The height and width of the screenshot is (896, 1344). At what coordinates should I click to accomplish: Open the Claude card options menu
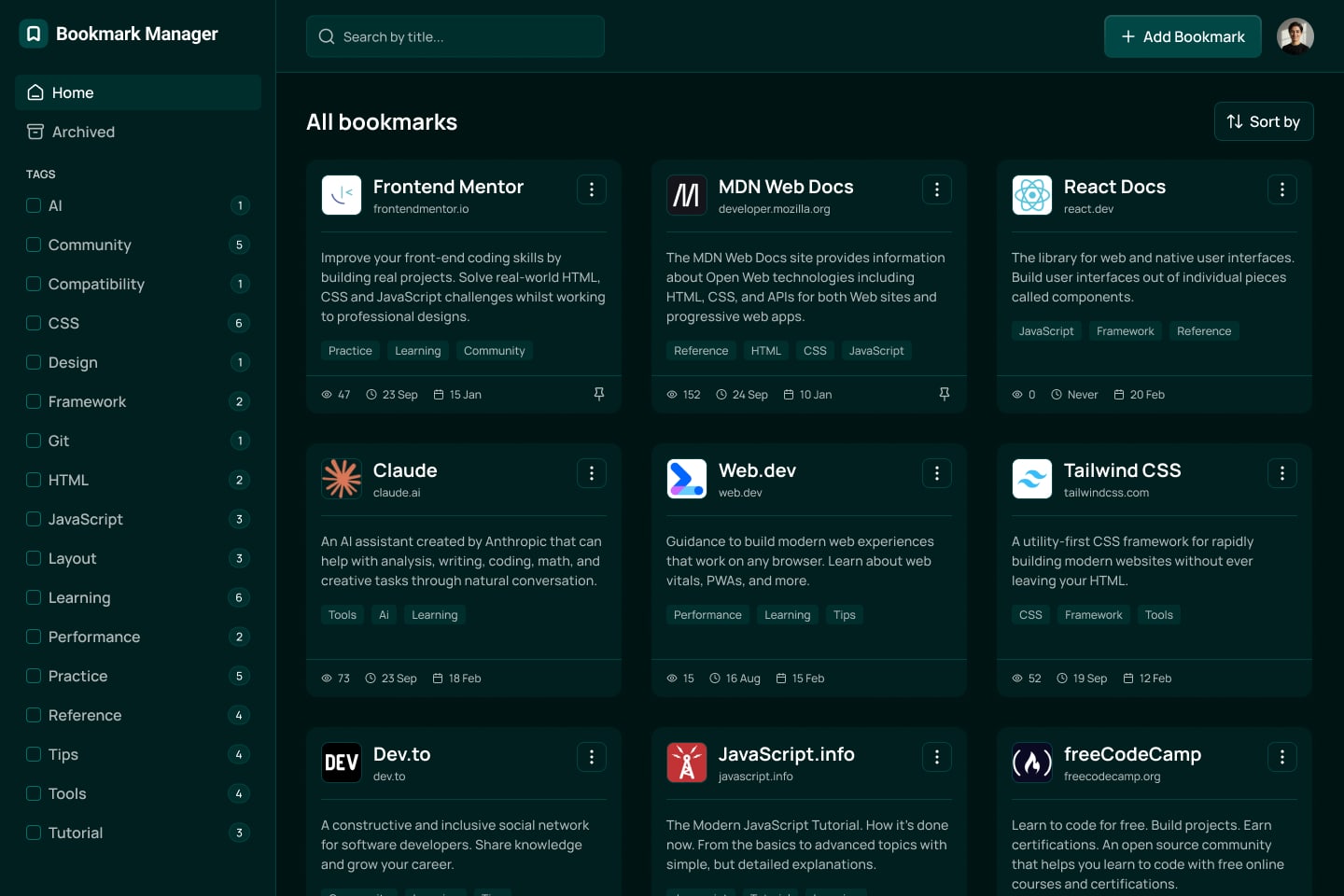coord(592,473)
